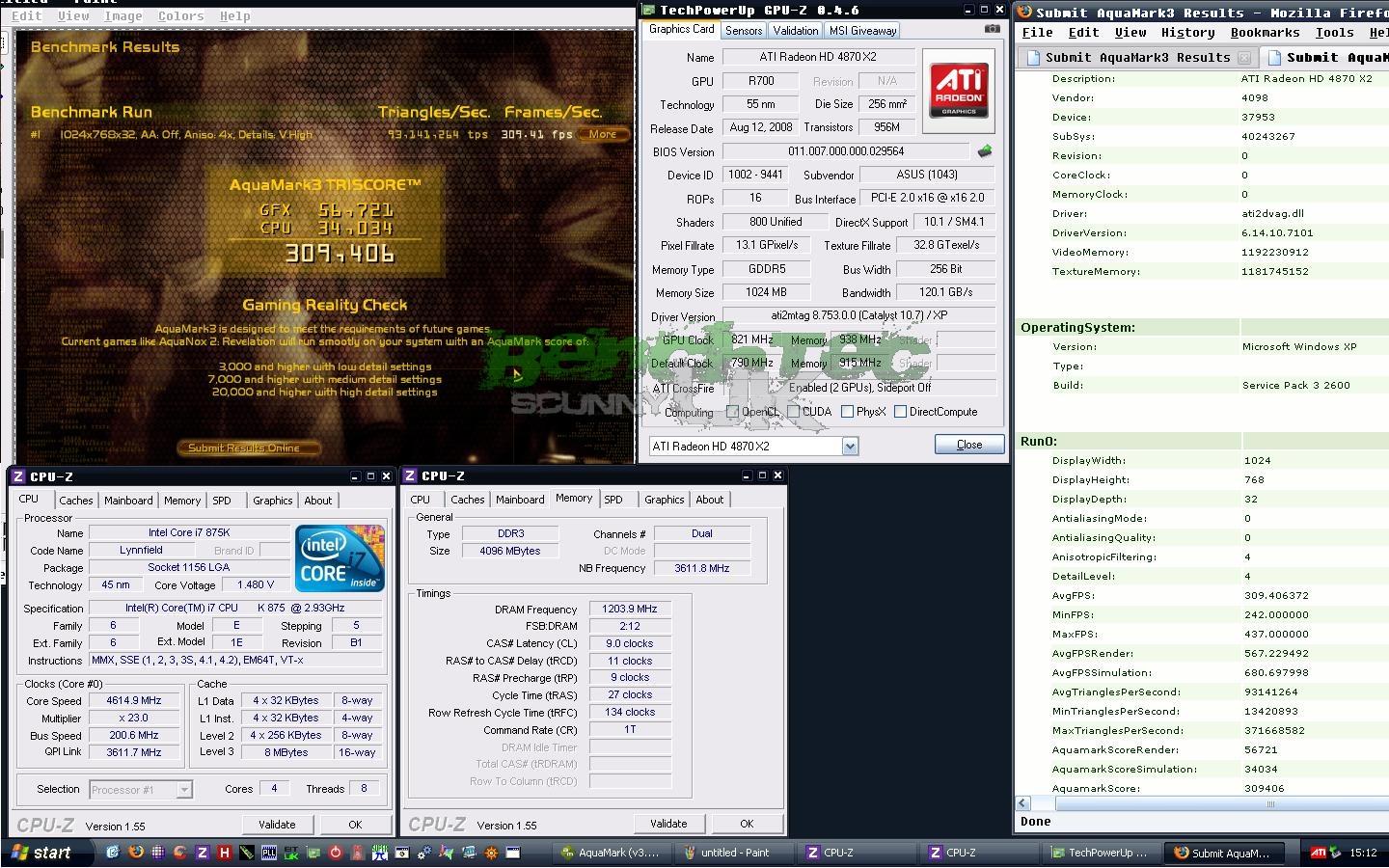Open the green memory stick quick launch icon
The width and height of the screenshot is (1389, 868).
pyautogui.click(x=247, y=853)
